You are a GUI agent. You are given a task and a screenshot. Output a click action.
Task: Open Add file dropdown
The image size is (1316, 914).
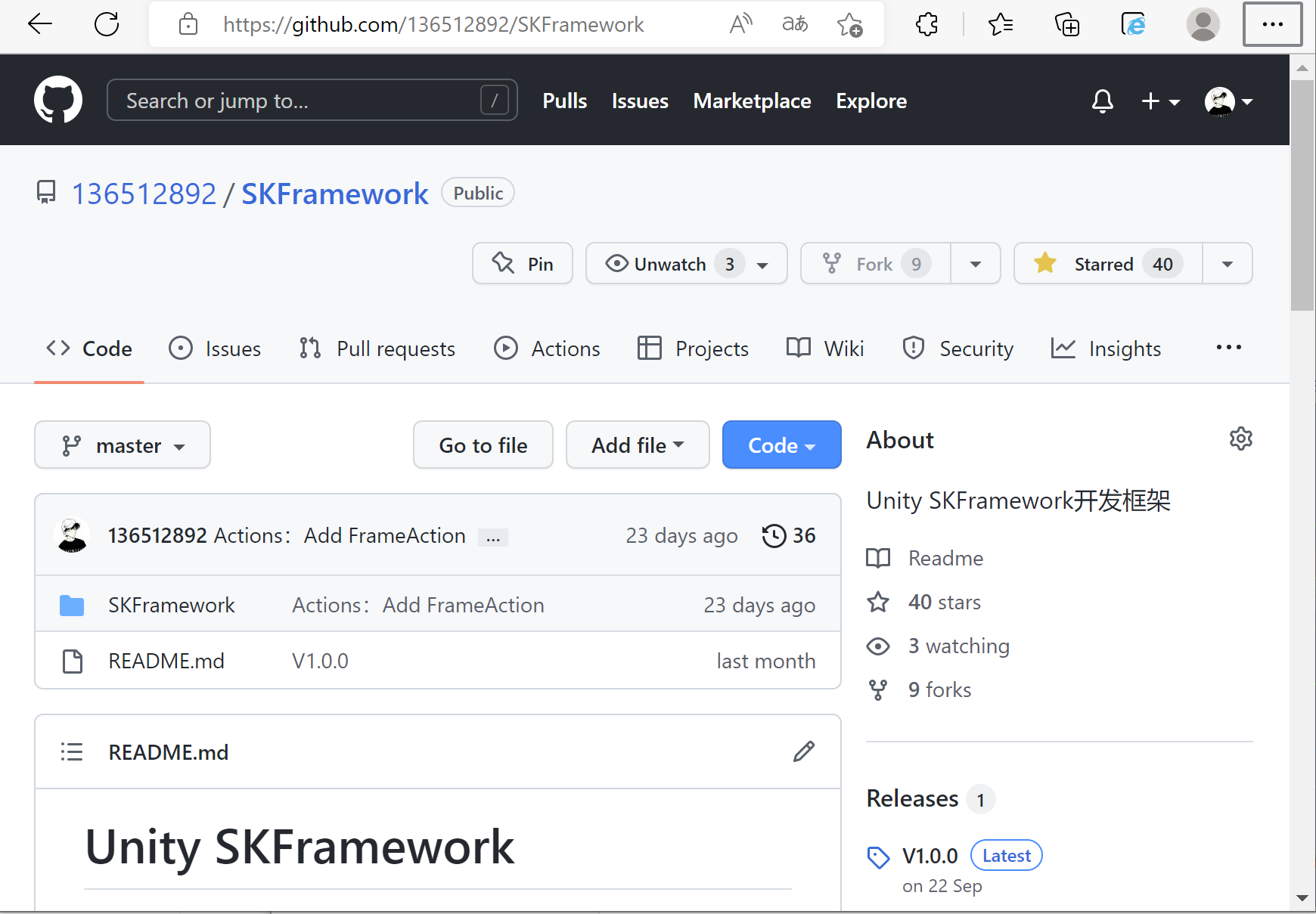[638, 445]
